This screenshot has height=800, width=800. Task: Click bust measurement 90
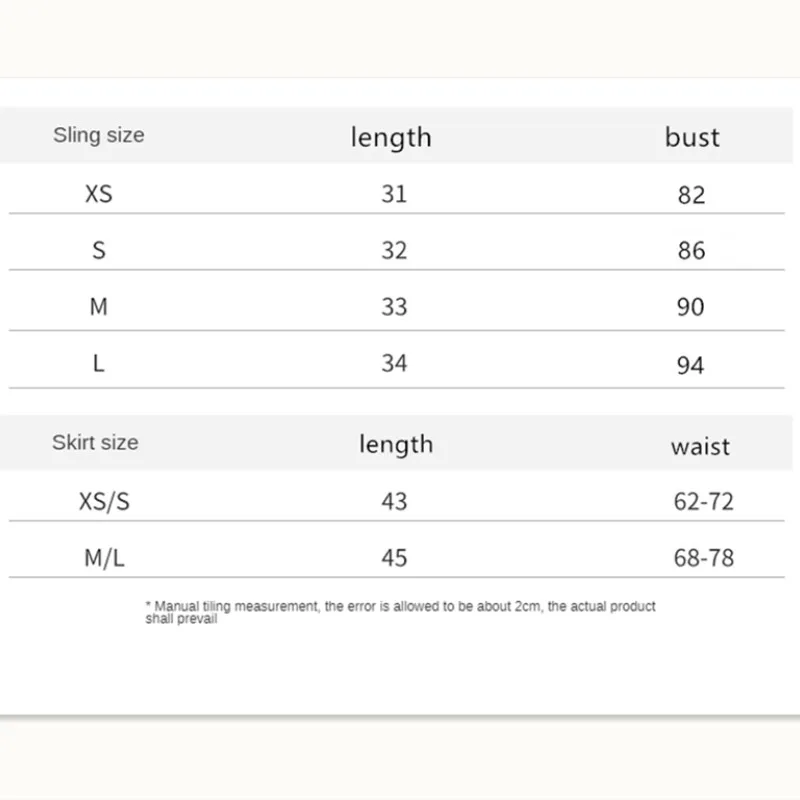pos(691,308)
